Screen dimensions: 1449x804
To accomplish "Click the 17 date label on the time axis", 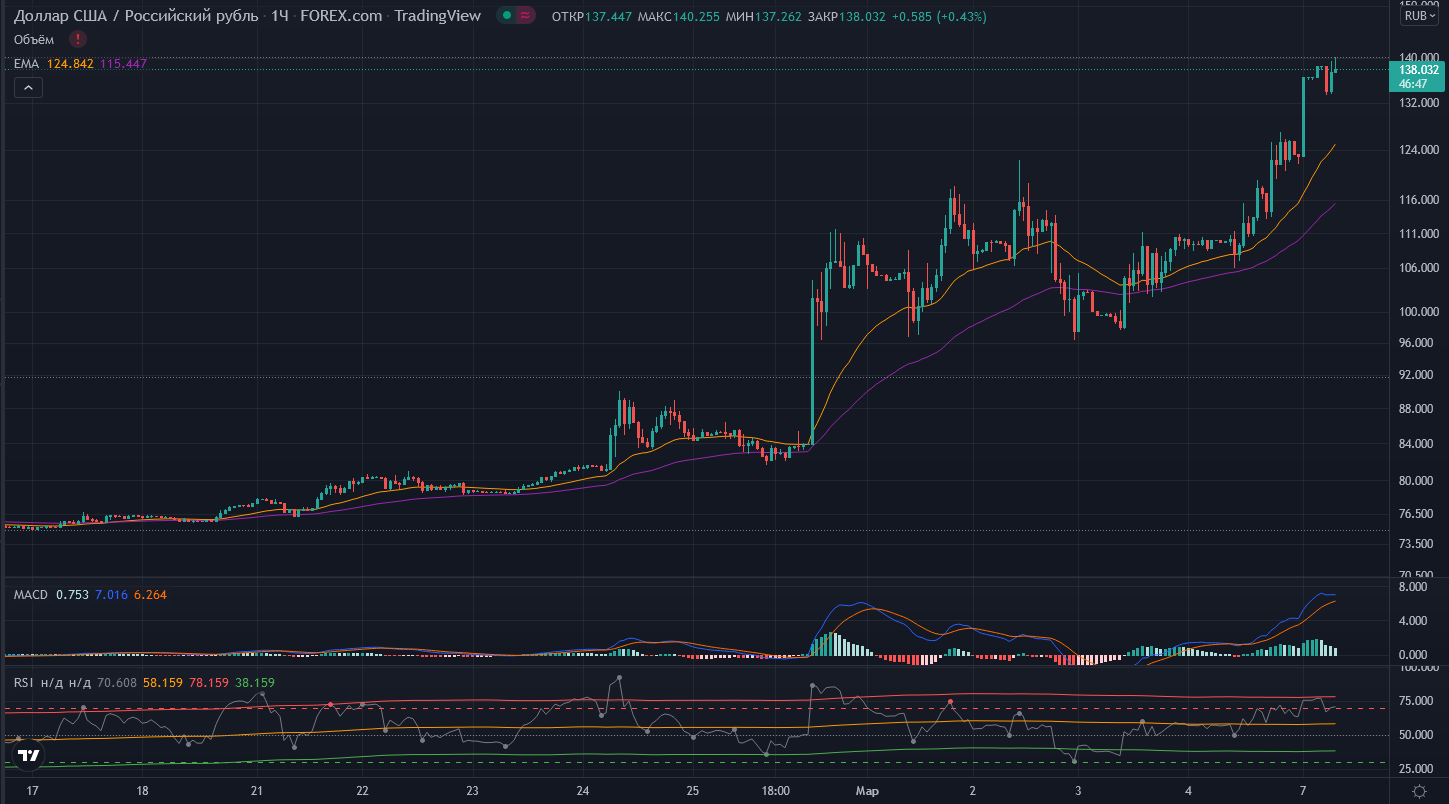I will (x=33, y=791).
